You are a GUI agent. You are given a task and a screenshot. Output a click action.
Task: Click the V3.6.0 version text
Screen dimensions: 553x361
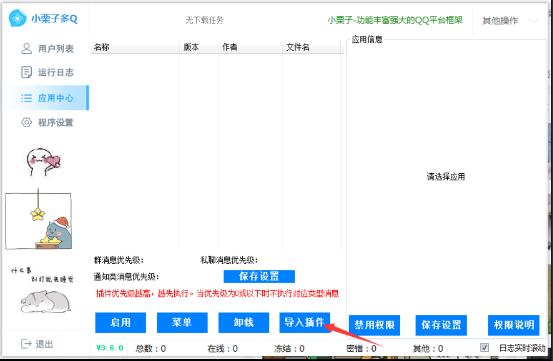(x=110, y=348)
